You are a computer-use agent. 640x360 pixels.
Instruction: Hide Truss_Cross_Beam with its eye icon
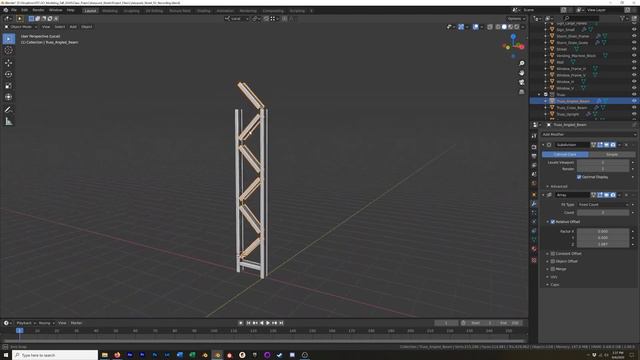[634, 107]
